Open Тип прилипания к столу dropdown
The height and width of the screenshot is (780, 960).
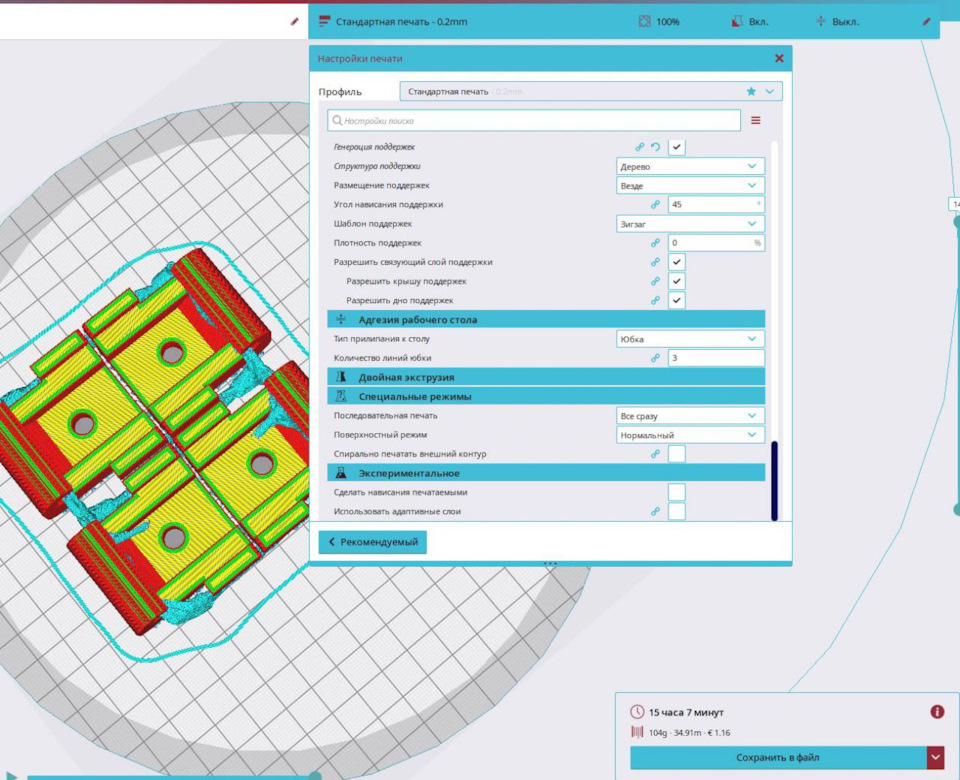pyautogui.click(x=690, y=339)
